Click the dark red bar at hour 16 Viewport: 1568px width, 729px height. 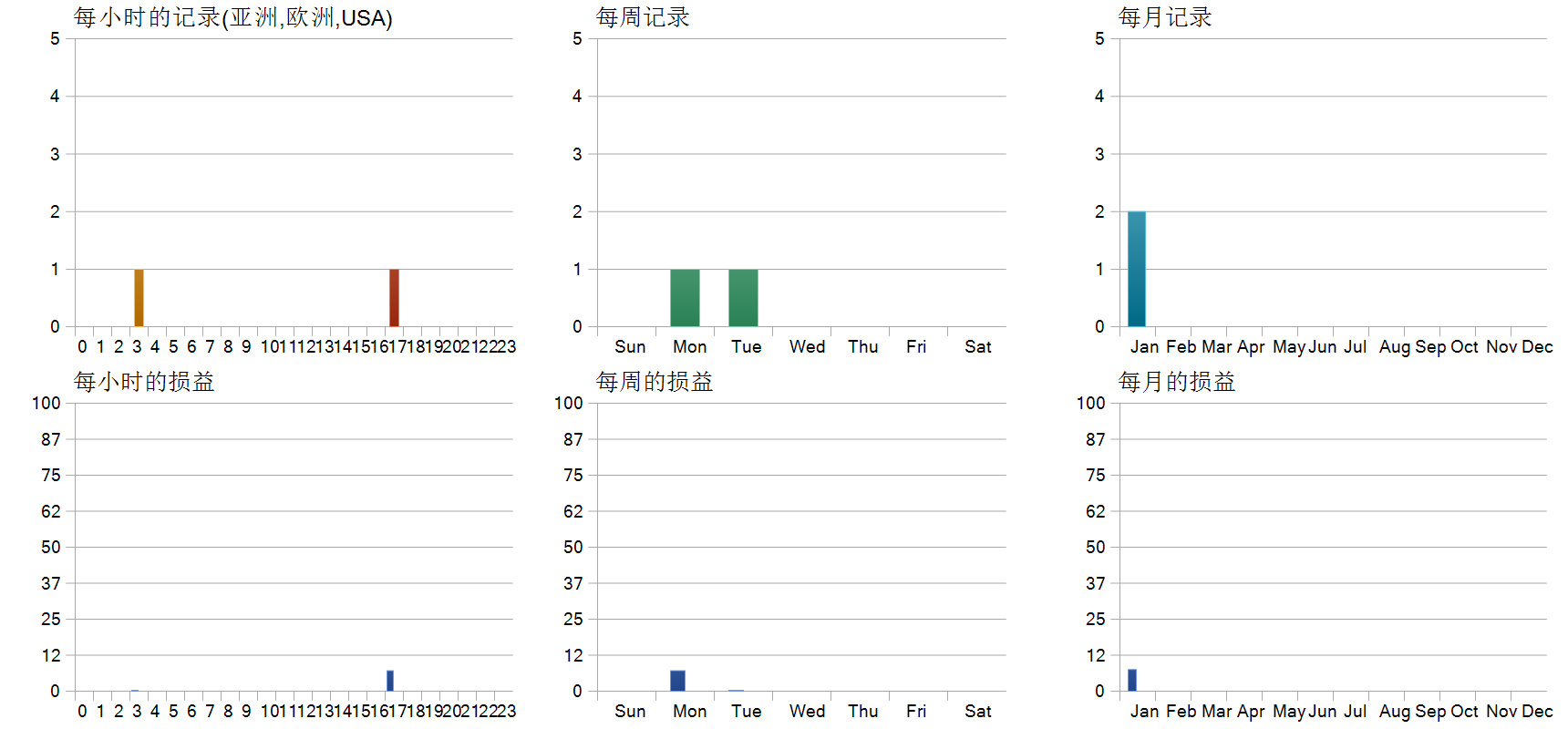(x=394, y=298)
